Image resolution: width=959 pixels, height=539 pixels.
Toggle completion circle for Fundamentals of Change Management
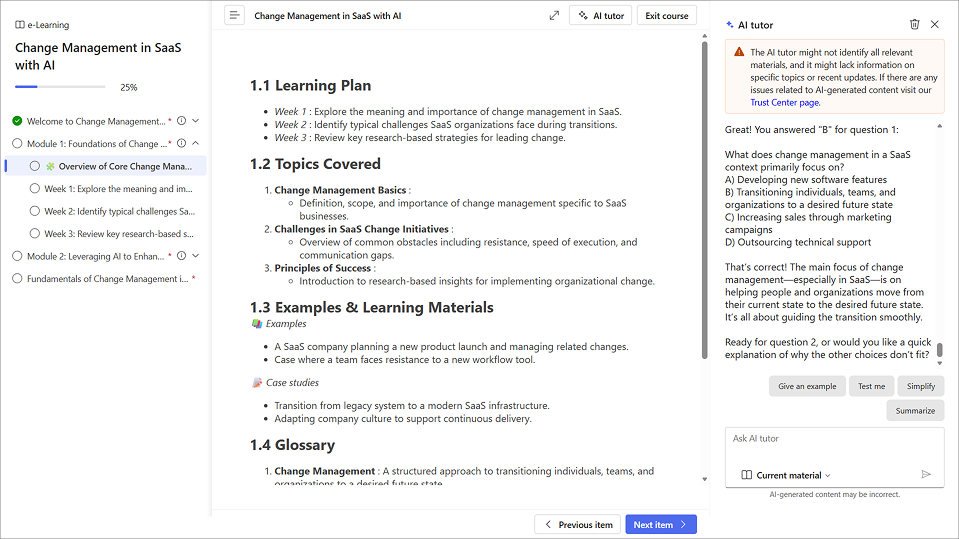[17, 279]
